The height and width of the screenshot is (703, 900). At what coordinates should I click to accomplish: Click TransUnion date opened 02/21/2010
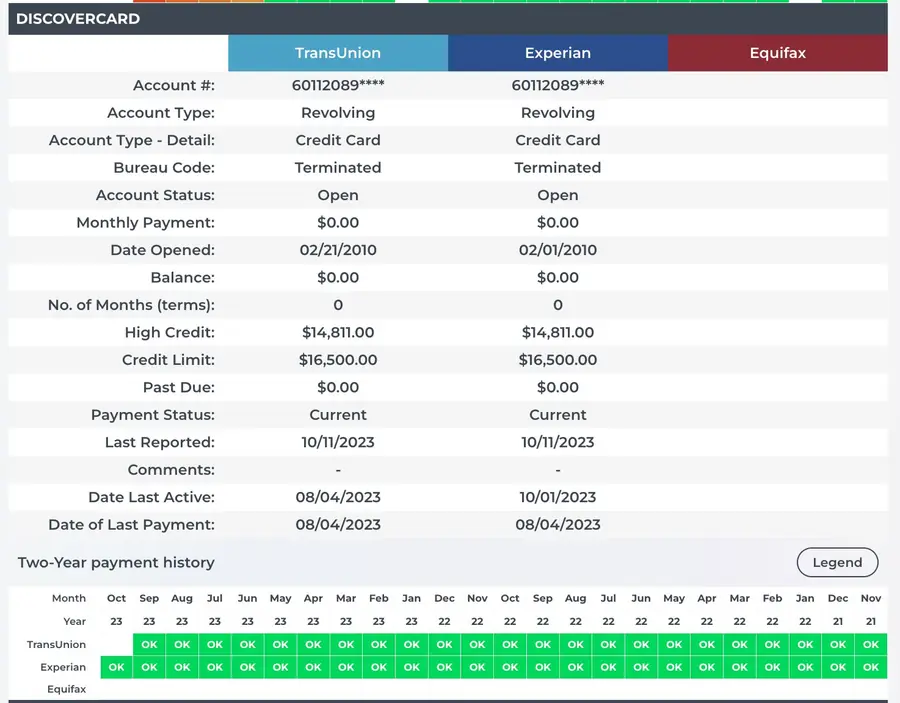coord(338,250)
